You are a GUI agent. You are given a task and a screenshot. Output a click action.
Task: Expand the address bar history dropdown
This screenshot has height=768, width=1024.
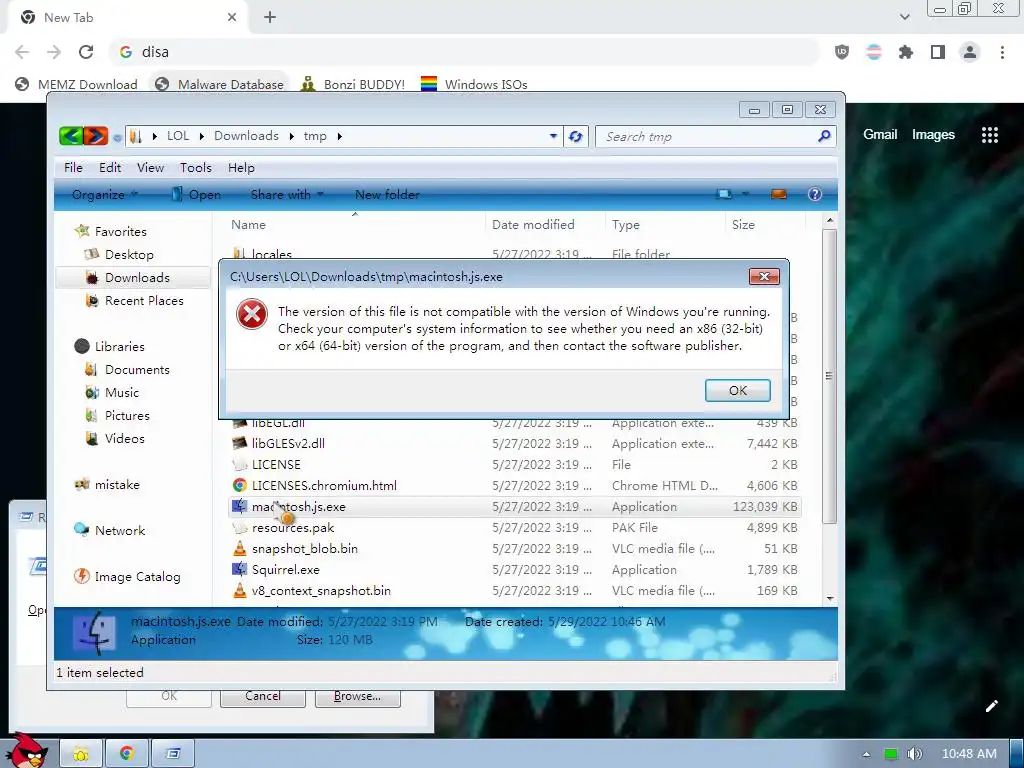pos(553,136)
